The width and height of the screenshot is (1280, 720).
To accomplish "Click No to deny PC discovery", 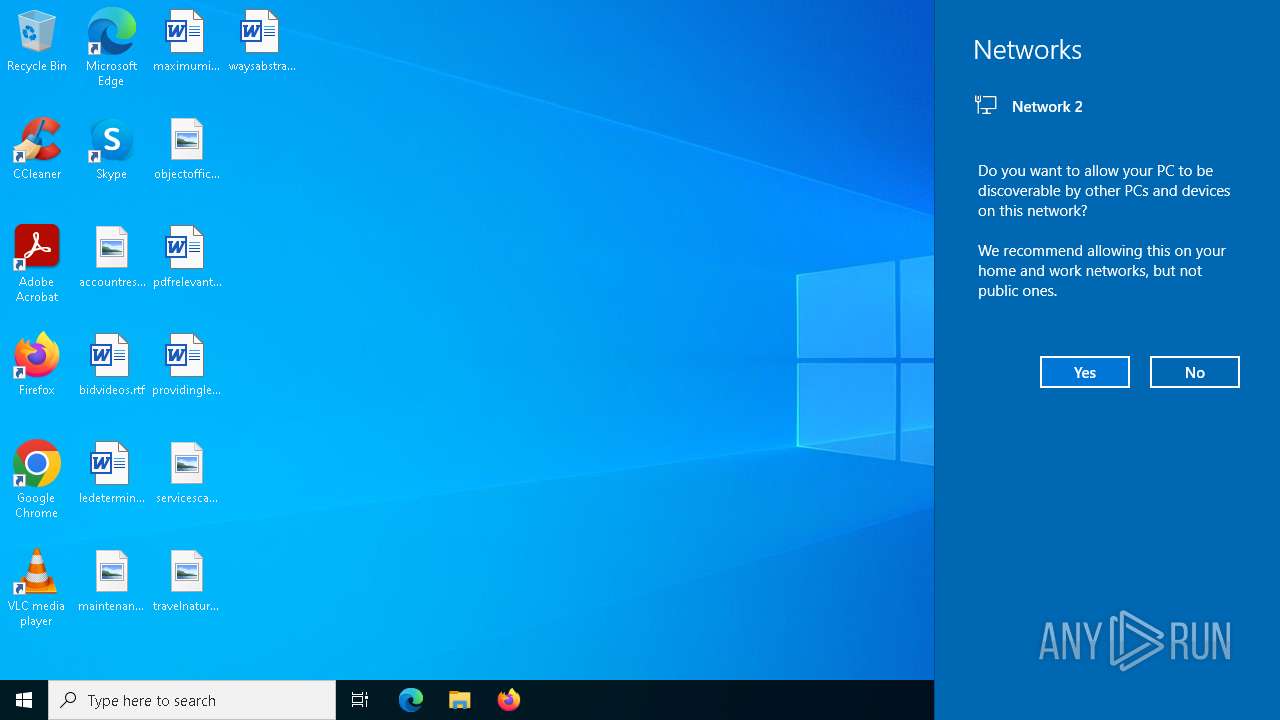I will point(1195,372).
